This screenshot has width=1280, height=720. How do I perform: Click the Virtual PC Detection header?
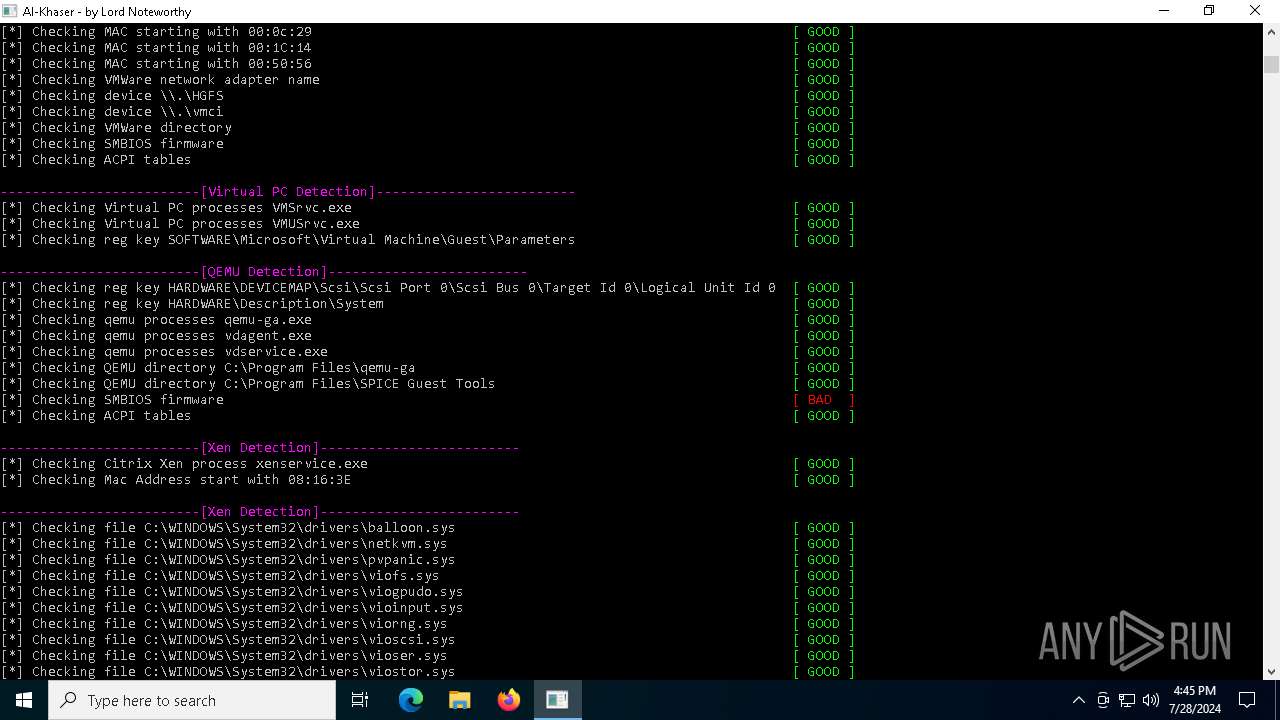click(288, 192)
